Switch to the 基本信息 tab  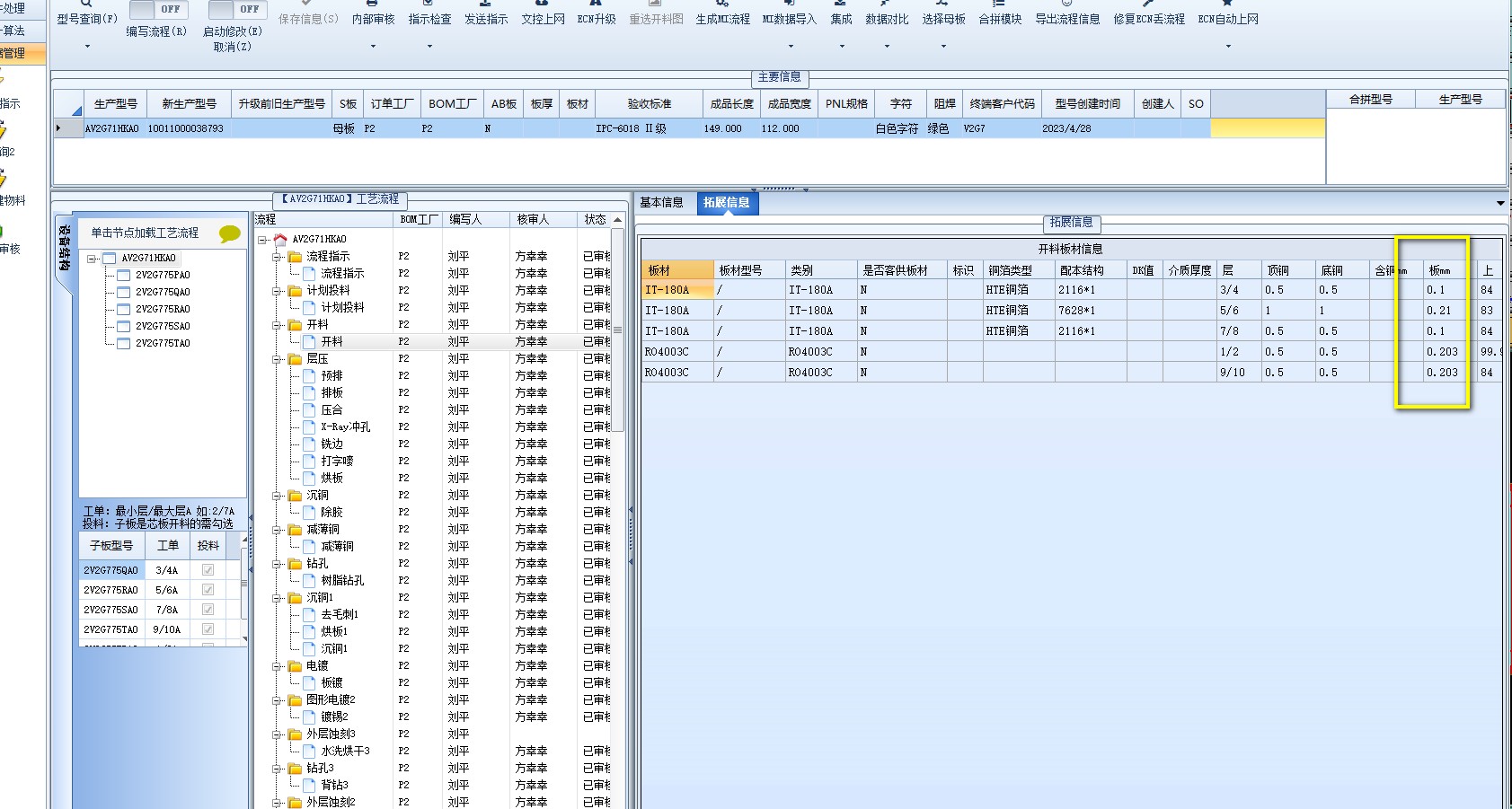point(662,203)
